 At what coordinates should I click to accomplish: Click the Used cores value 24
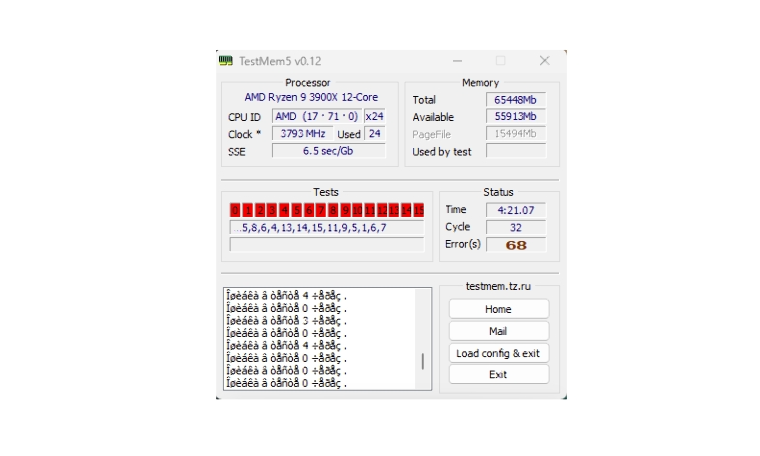tap(375, 134)
